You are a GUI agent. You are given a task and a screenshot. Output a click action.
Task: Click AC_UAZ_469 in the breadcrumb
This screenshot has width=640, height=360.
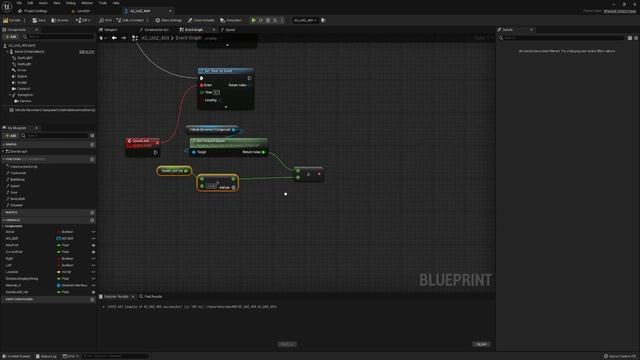[x=155, y=38]
